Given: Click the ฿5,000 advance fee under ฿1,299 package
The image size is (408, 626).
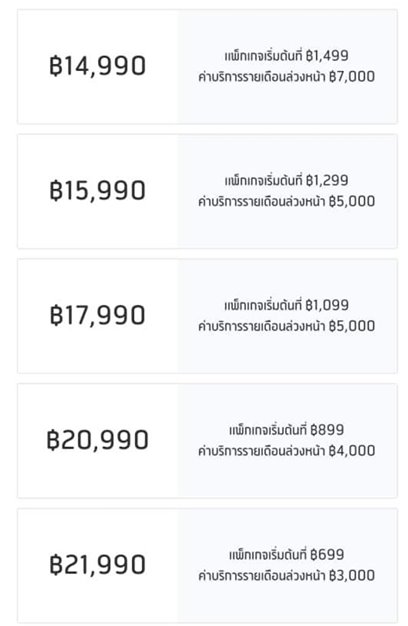Looking at the screenshot, I should click(x=287, y=201).
